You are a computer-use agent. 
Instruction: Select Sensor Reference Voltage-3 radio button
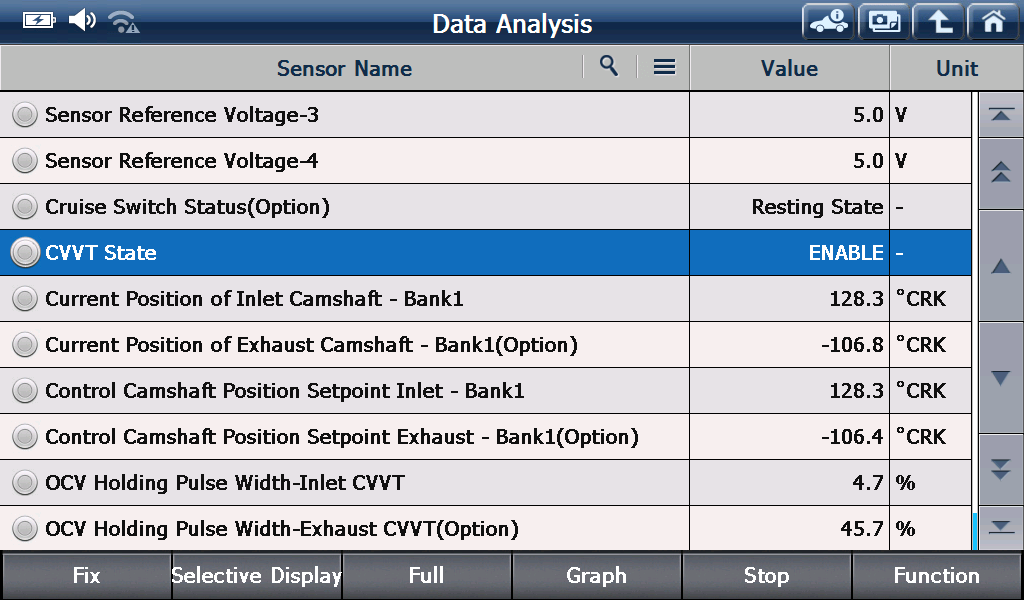25,115
